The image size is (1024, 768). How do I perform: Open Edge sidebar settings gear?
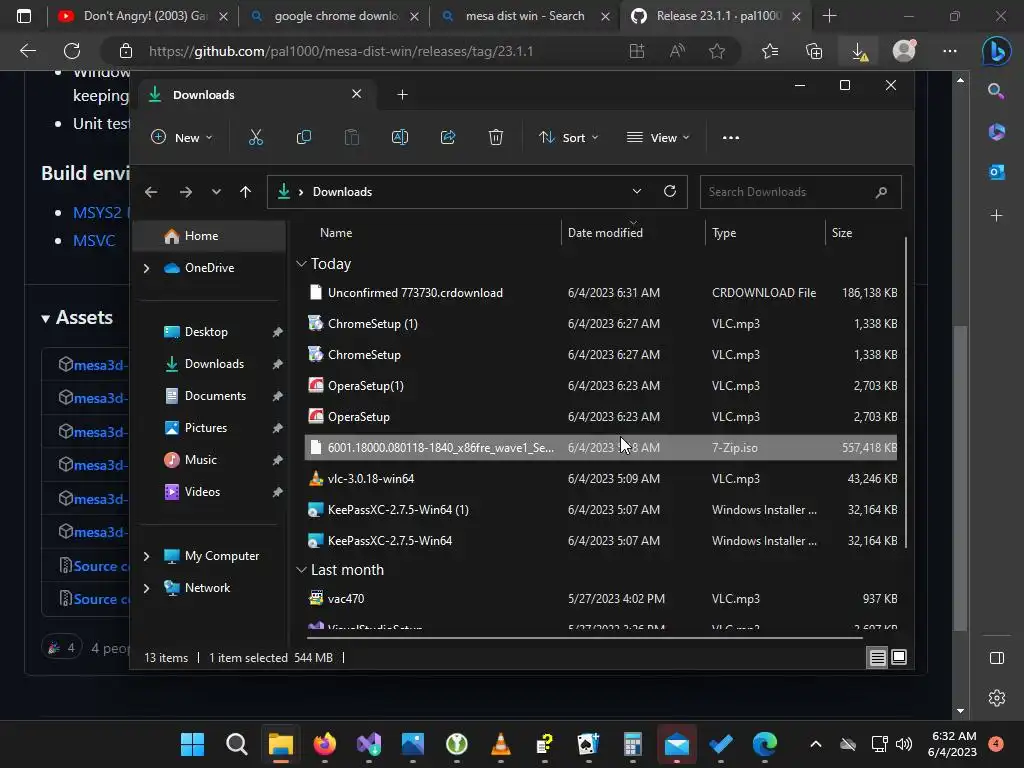[x=997, y=697]
